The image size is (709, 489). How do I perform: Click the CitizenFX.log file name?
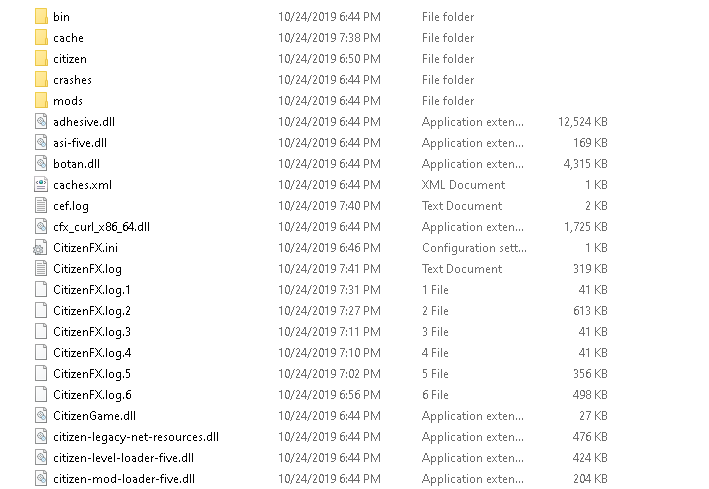(x=87, y=269)
